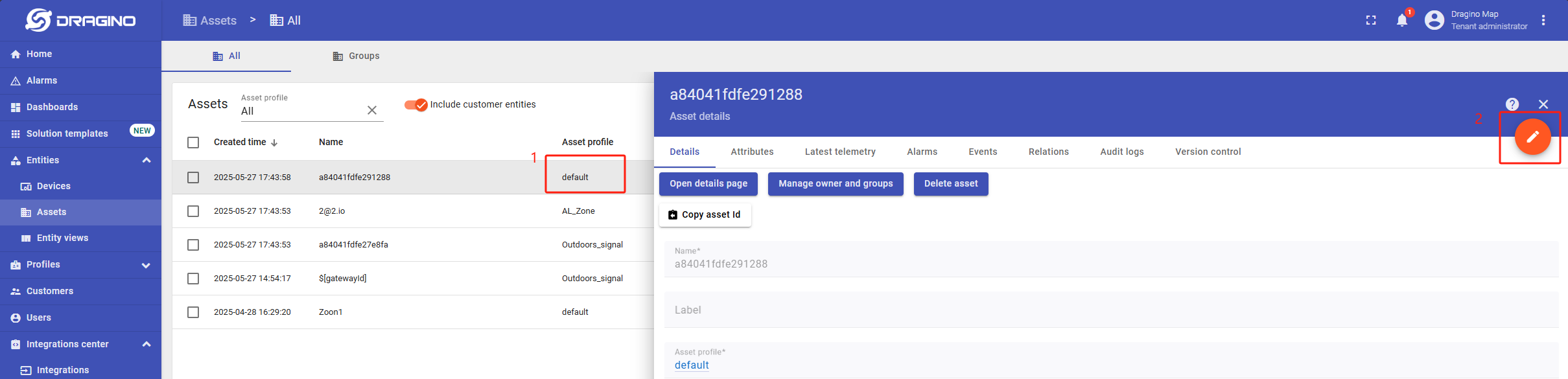Viewport: 1568px width, 379px height.
Task: Open notifications bell
Action: pos(1402,20)
